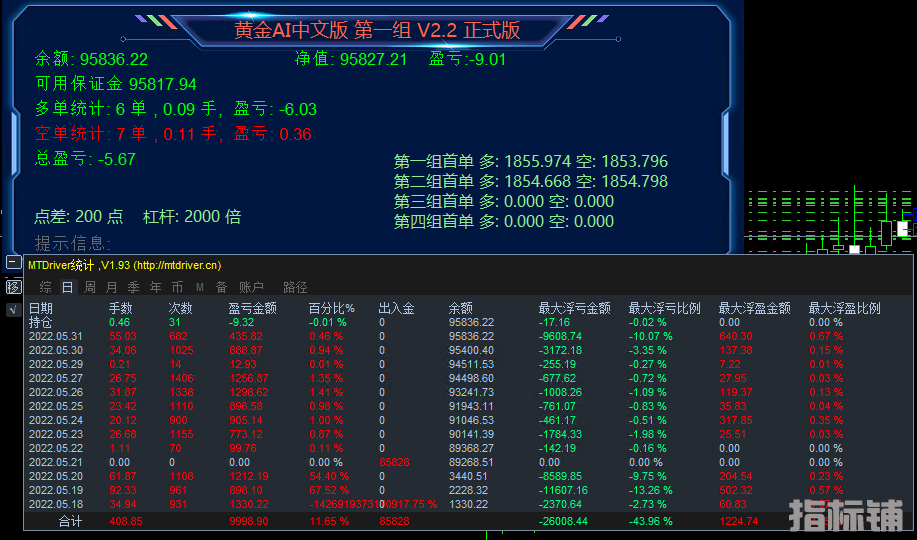Switch to the 账户 account tab

251,287
